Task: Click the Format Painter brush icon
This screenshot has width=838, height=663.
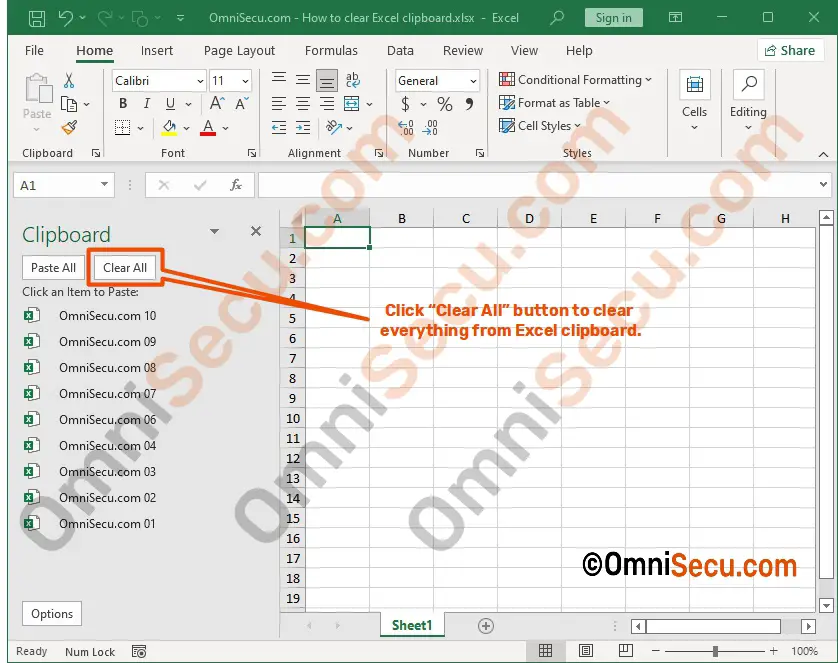Action: tap(69, 127)
